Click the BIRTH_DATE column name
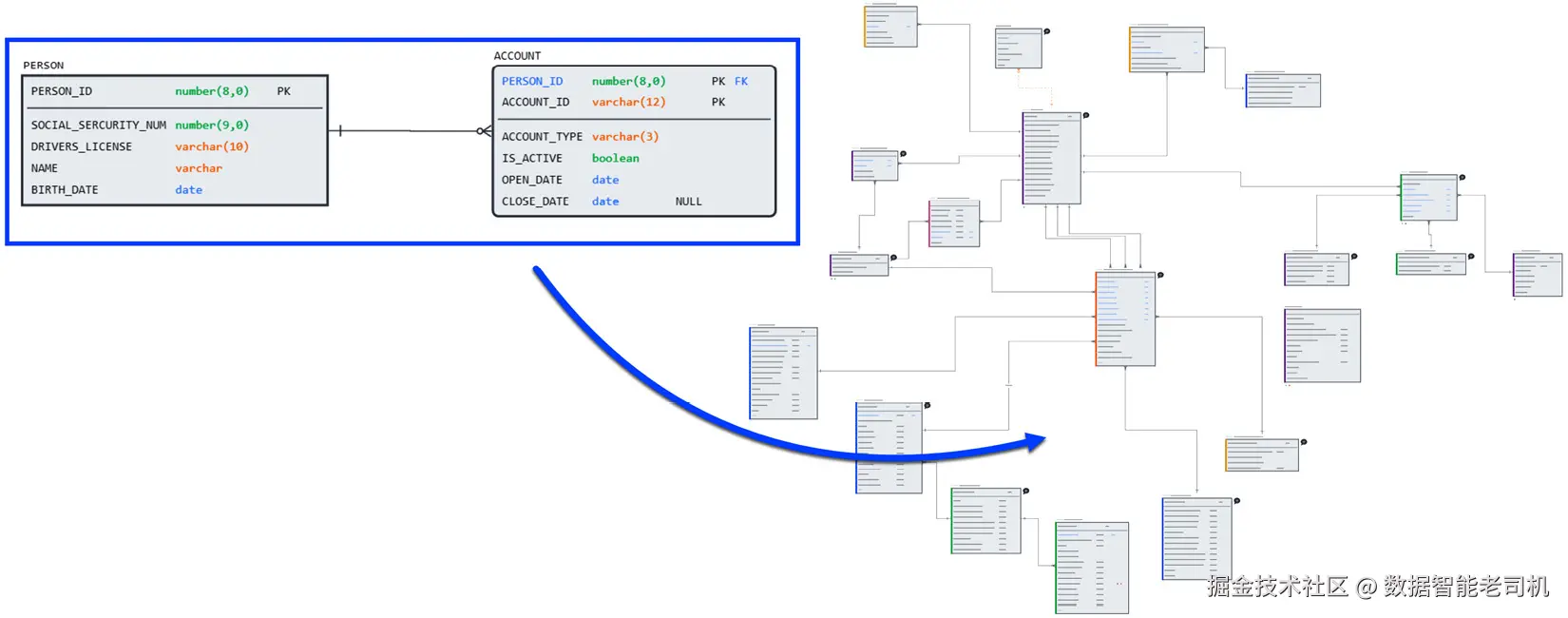The height and width of the screenshot is (618, 1568). click(65, 190)
